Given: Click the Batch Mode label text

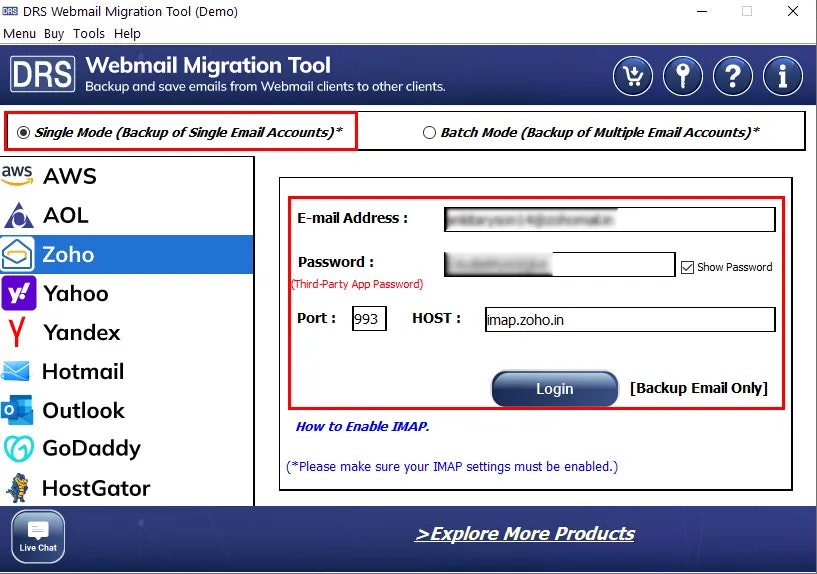Looking at the screenshot, I should click(600, 132).
